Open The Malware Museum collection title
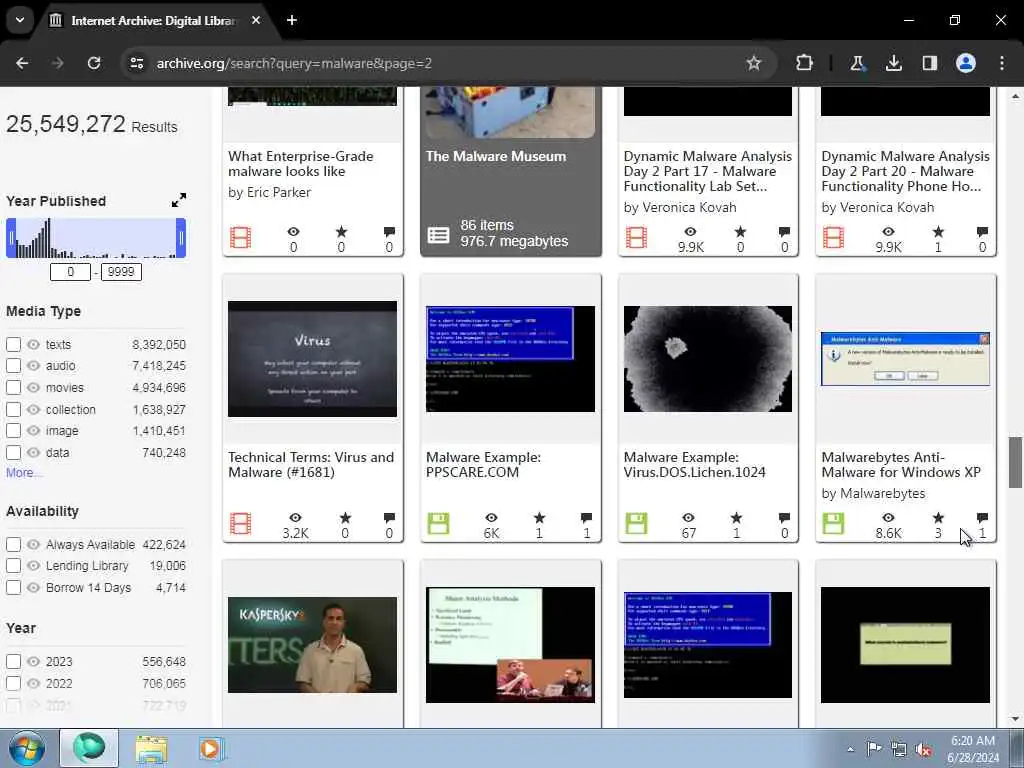 click(496, 156)
